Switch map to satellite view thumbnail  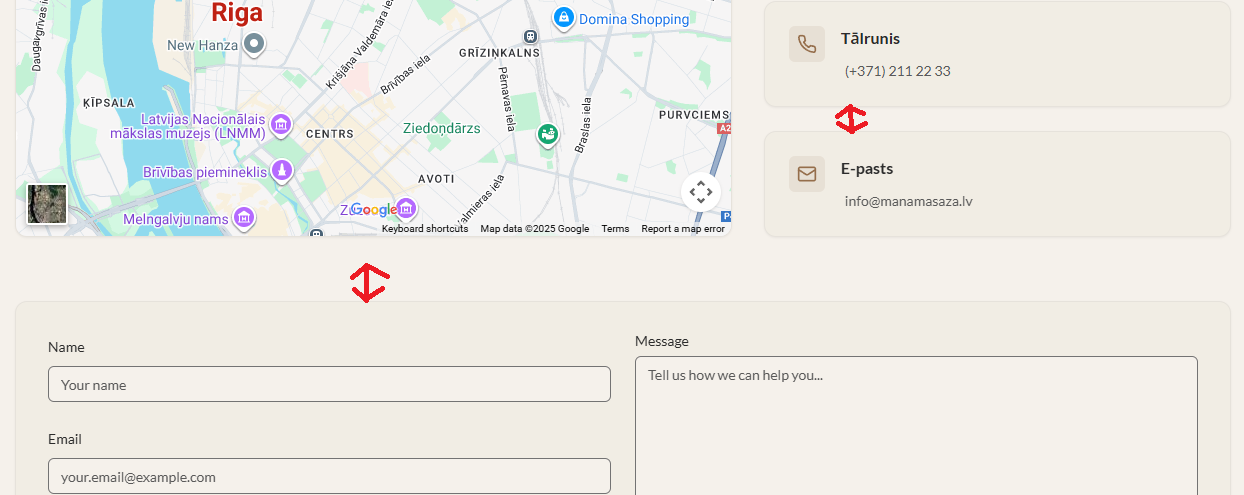[x=47, y=204]
